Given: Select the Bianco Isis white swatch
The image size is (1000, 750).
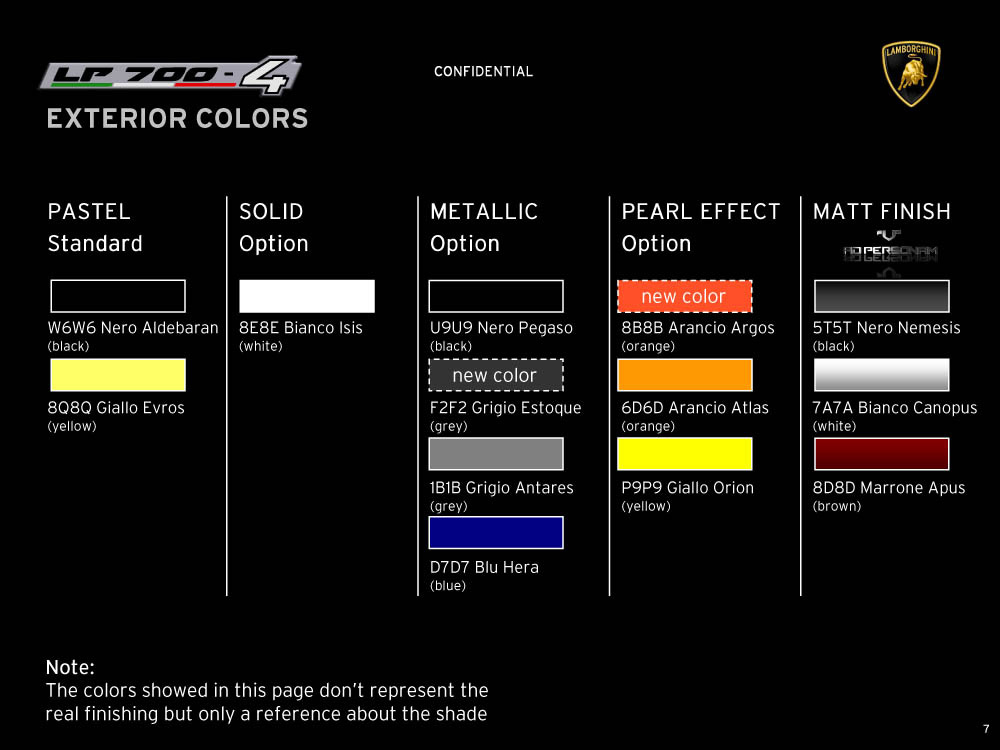Looking at the screenshot, I should pos(307,296).
